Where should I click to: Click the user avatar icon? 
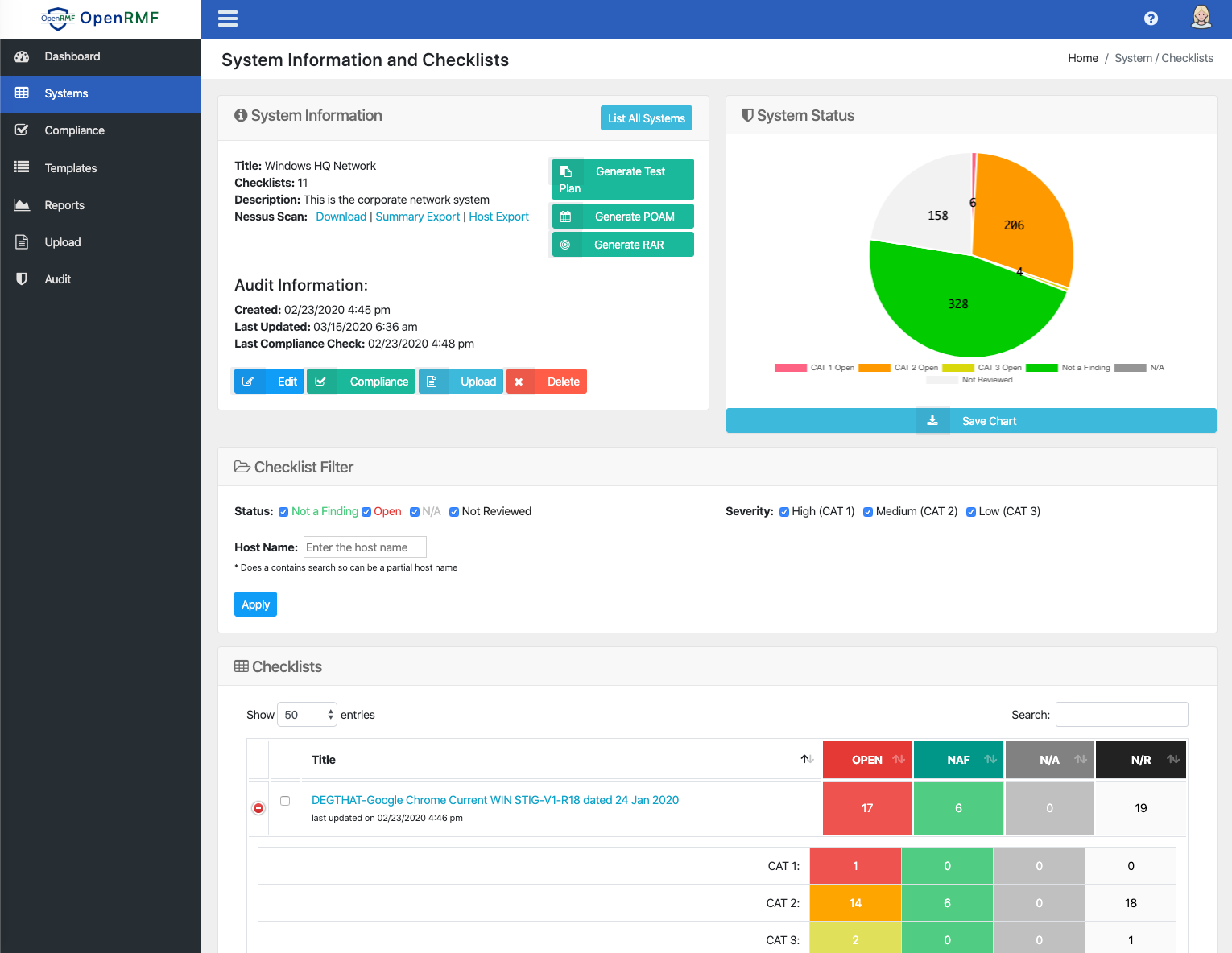[x=1201, y=18]
